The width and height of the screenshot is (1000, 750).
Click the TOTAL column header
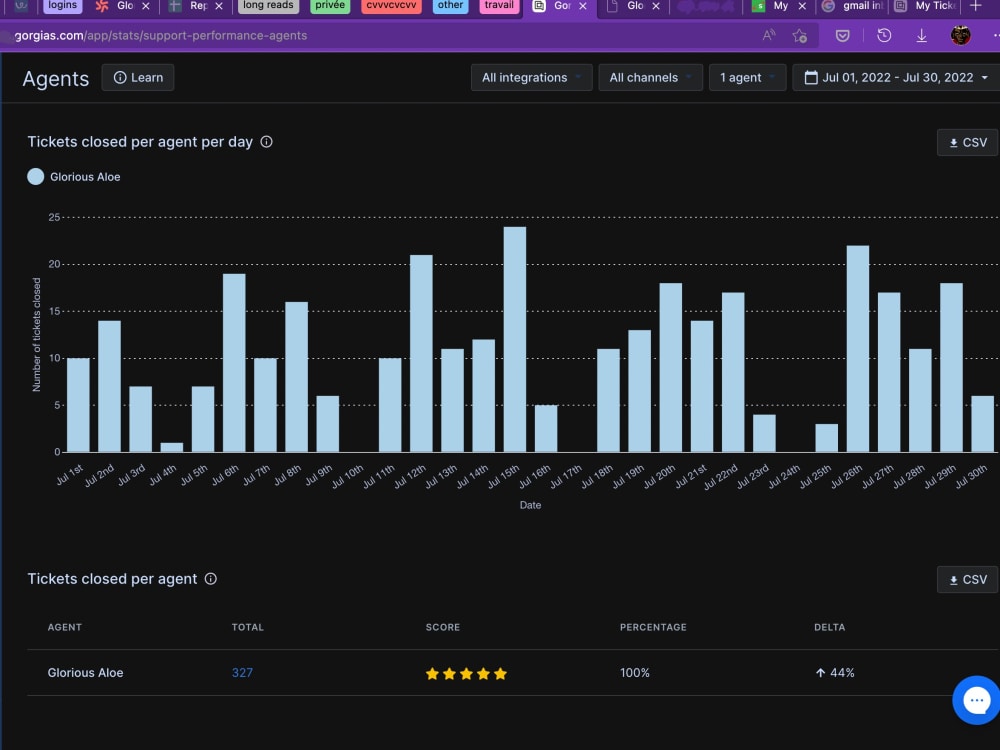(247, 627)
